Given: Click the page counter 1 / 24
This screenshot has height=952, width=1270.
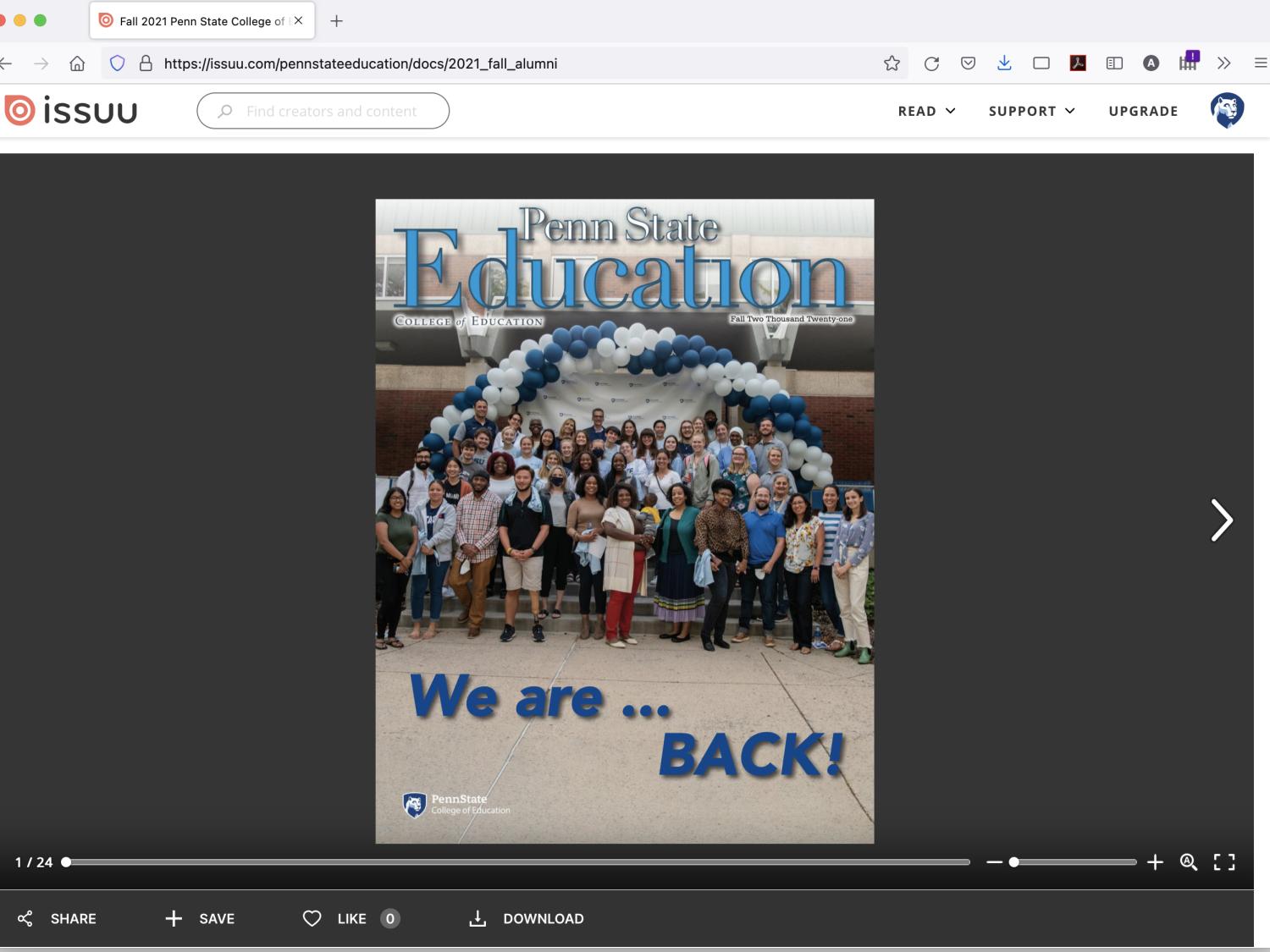Looking at the screenshot, I should click(34, 862).
